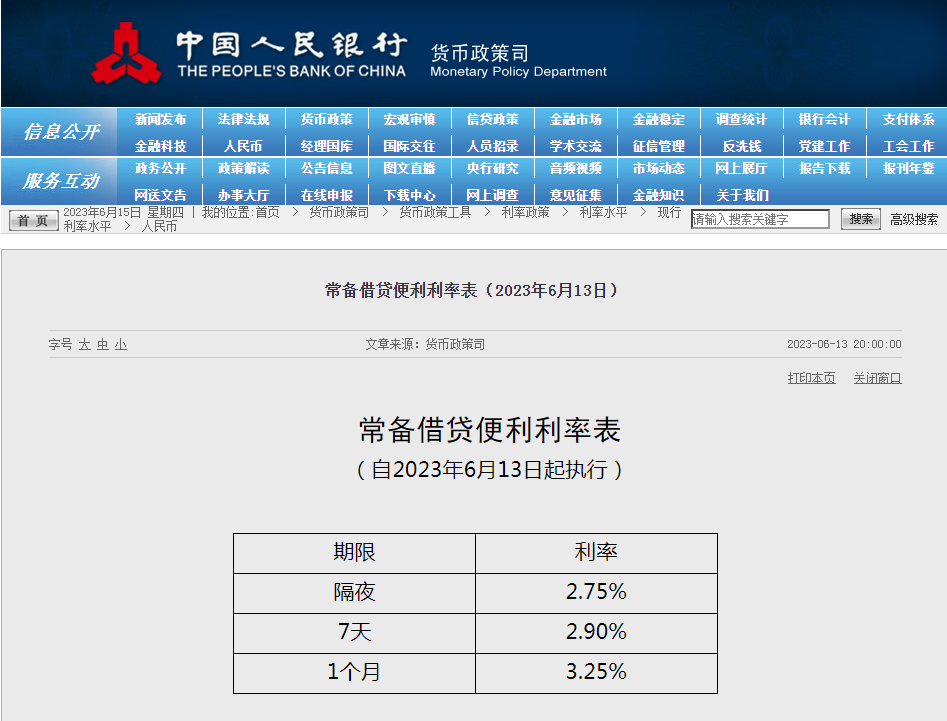The width and height of the screenshot is (947, 721).
Task: Open 下载中心 navigation item
Action: click(409, 195)
